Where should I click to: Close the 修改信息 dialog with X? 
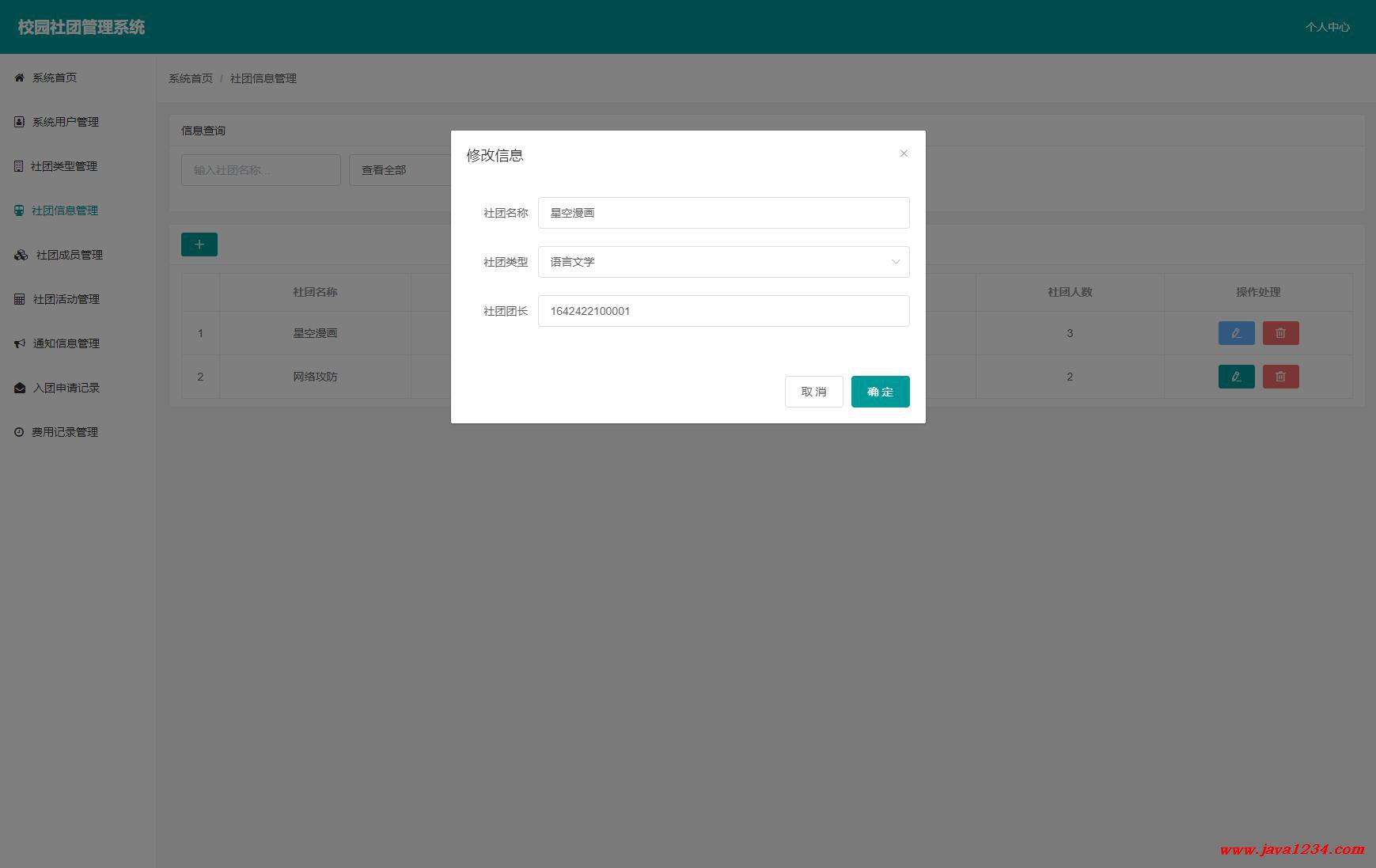point(904,154)
